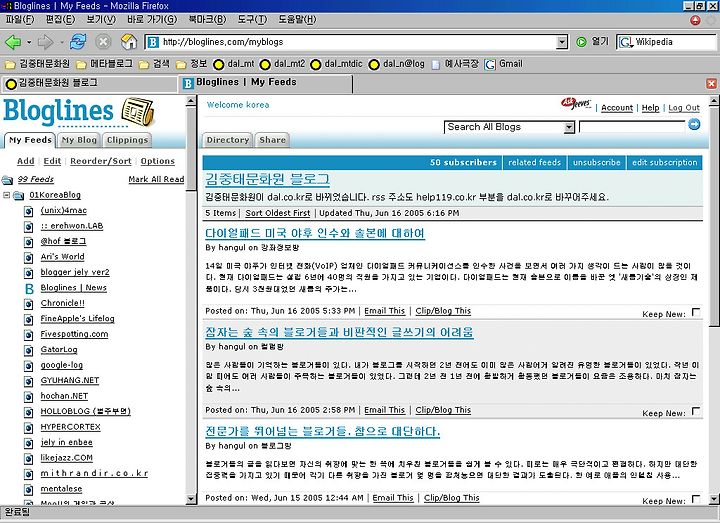Viewport: 720px width, 523px height.
Task: Go to the Home page icon
Action: point(129,42)
